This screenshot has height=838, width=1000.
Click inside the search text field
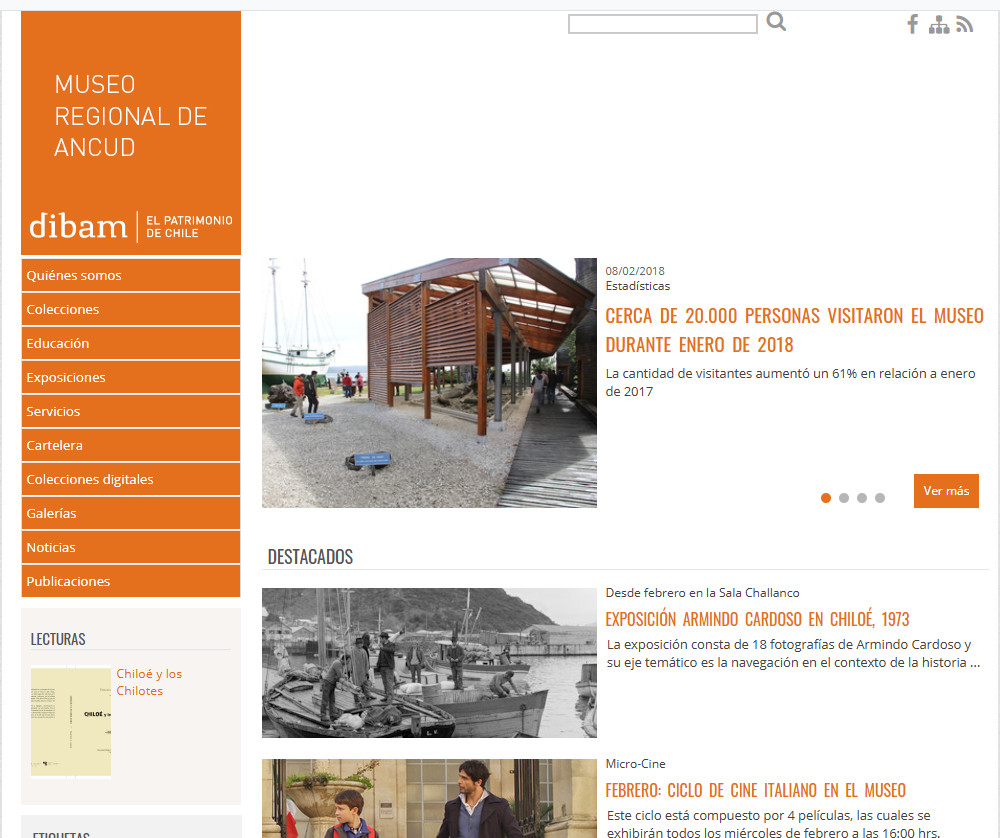pyautogui.click(x=662, y=24)
